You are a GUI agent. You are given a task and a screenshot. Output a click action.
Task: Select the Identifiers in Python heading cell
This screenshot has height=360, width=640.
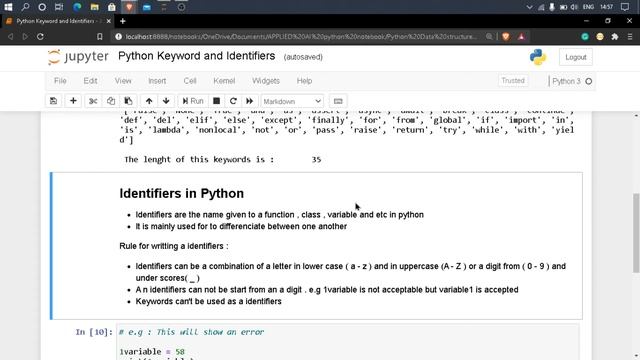pyautogui.click(x=182, y=193)
